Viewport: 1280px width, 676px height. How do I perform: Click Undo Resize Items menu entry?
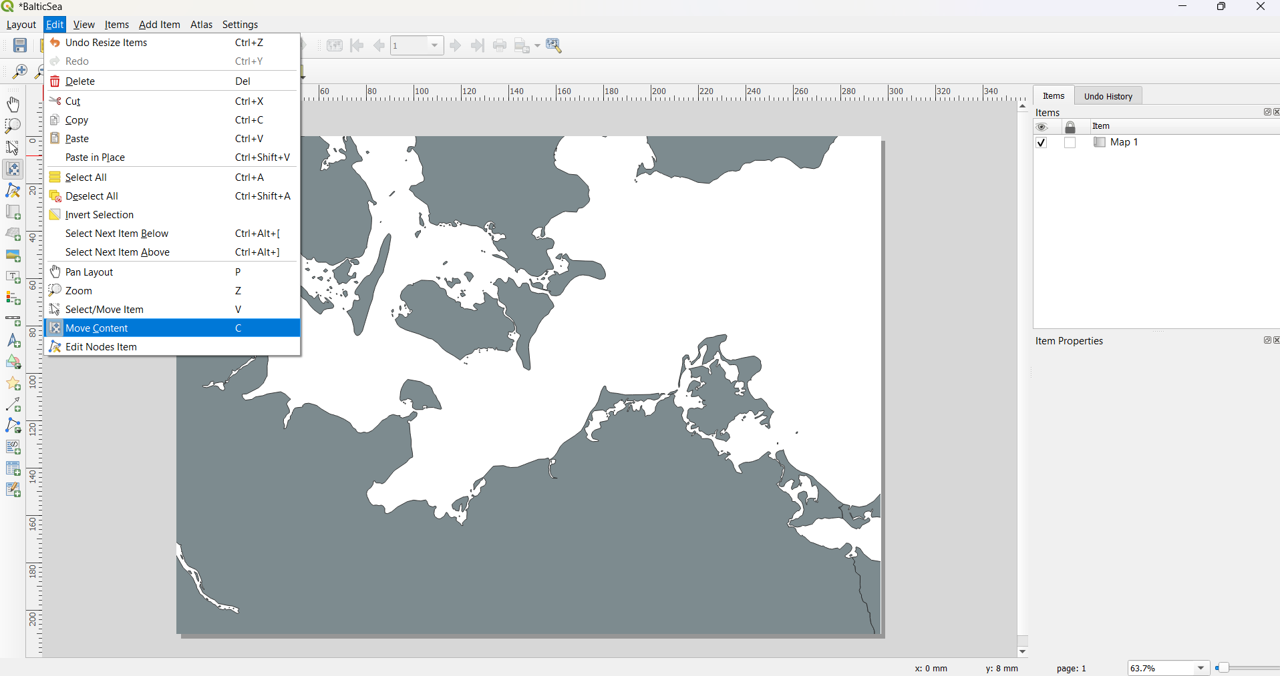point(106,43)
